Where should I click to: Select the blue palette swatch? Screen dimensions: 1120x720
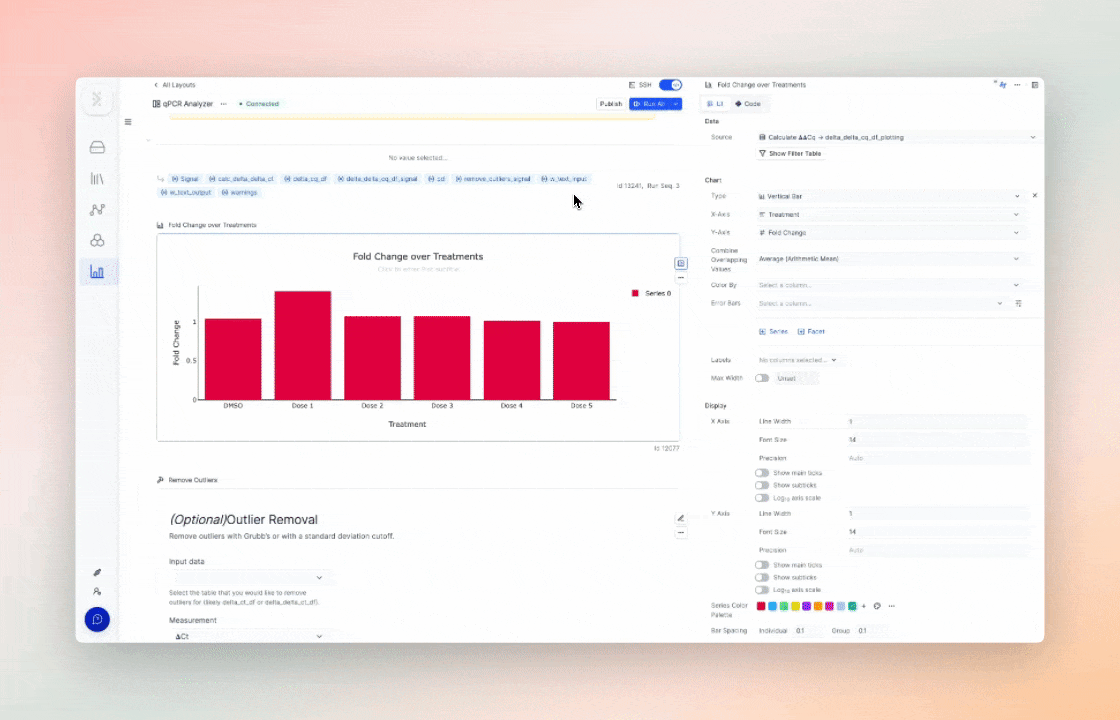[x=772, y=606]
